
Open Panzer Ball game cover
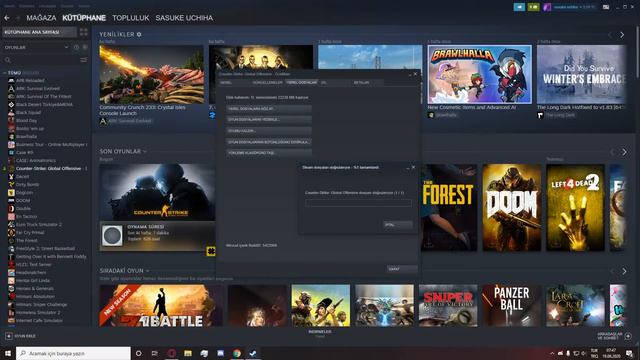tap(511, 306)
